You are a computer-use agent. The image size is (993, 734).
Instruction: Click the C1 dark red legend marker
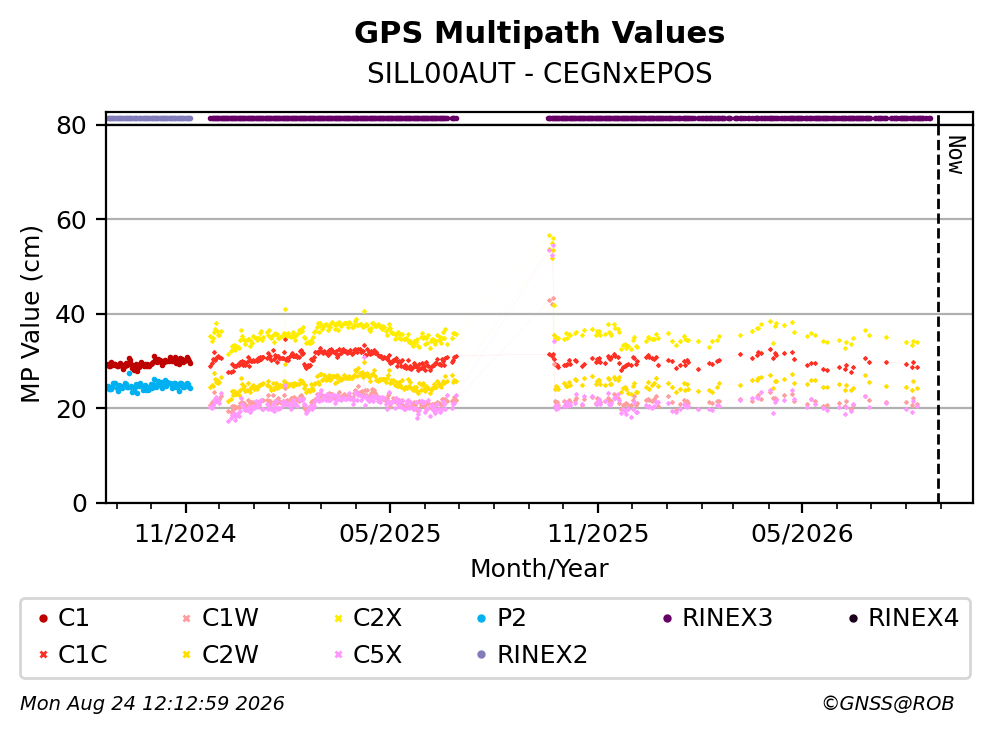tap(43, 619)
